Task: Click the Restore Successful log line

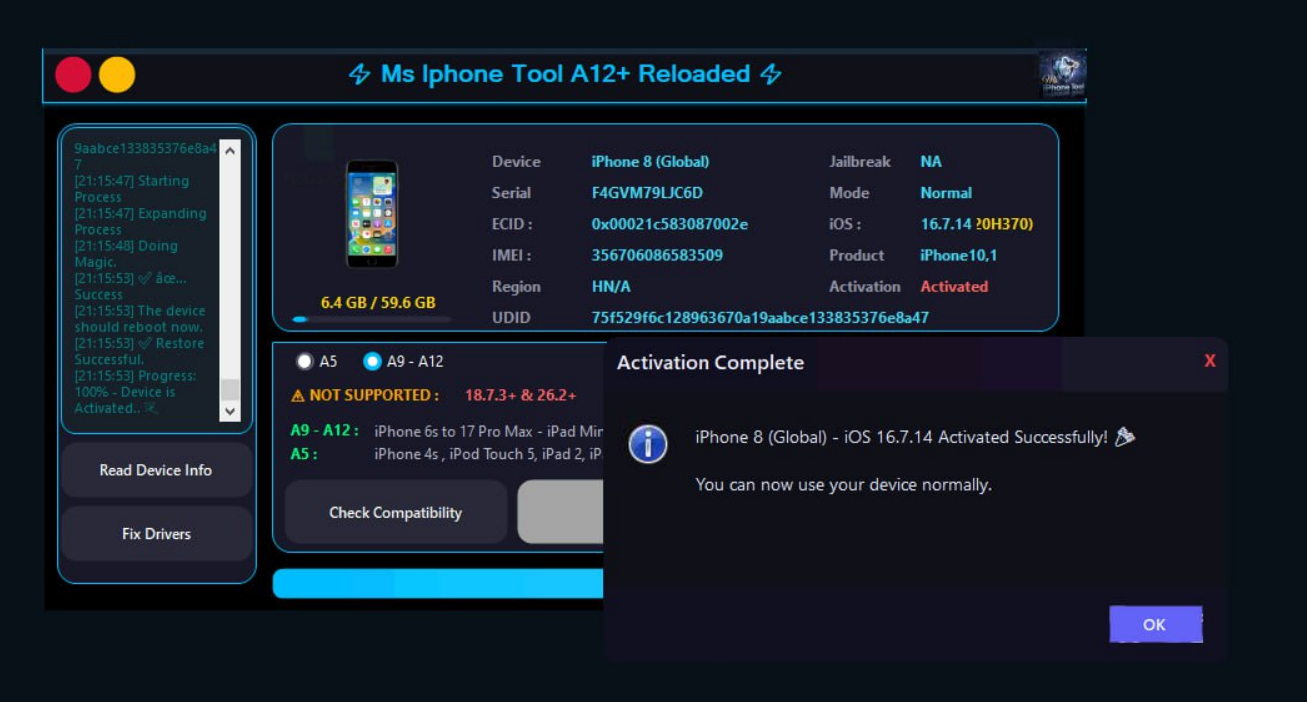Action: pyautogui.click(x=139, y=351)
